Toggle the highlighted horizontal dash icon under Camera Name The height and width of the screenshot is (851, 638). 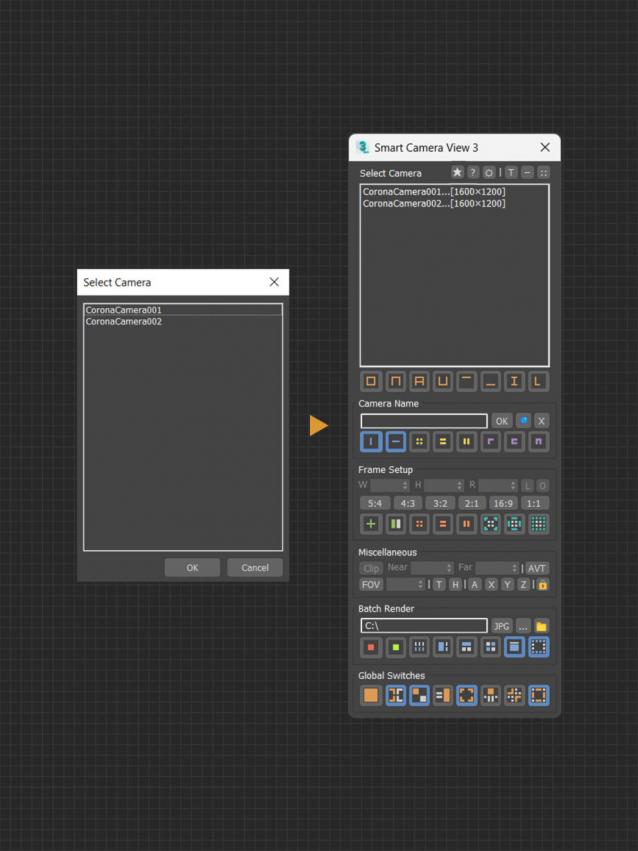tap(395, 441)
